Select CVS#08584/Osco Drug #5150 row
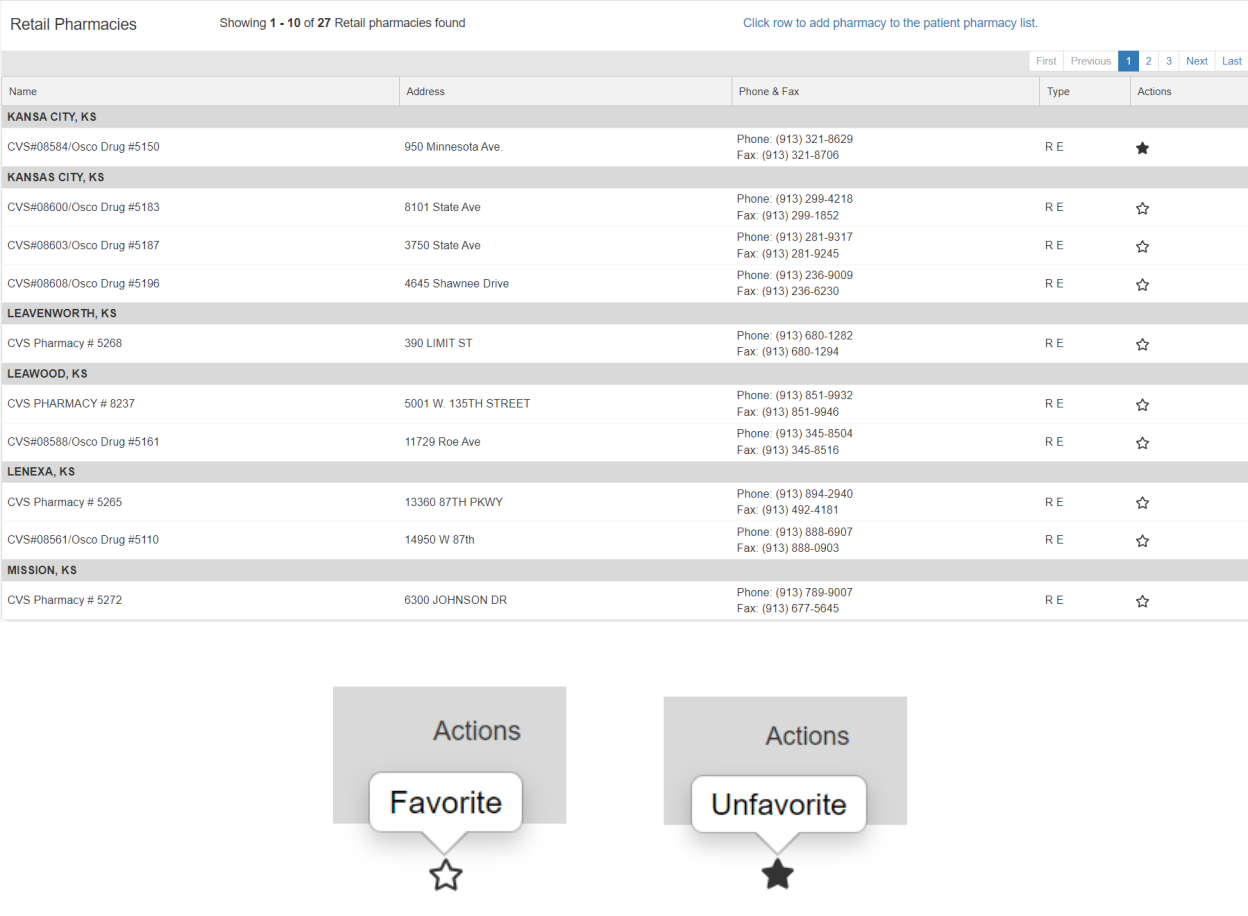1248x916 pixels. pyautogui.click(x=624, y=147)
